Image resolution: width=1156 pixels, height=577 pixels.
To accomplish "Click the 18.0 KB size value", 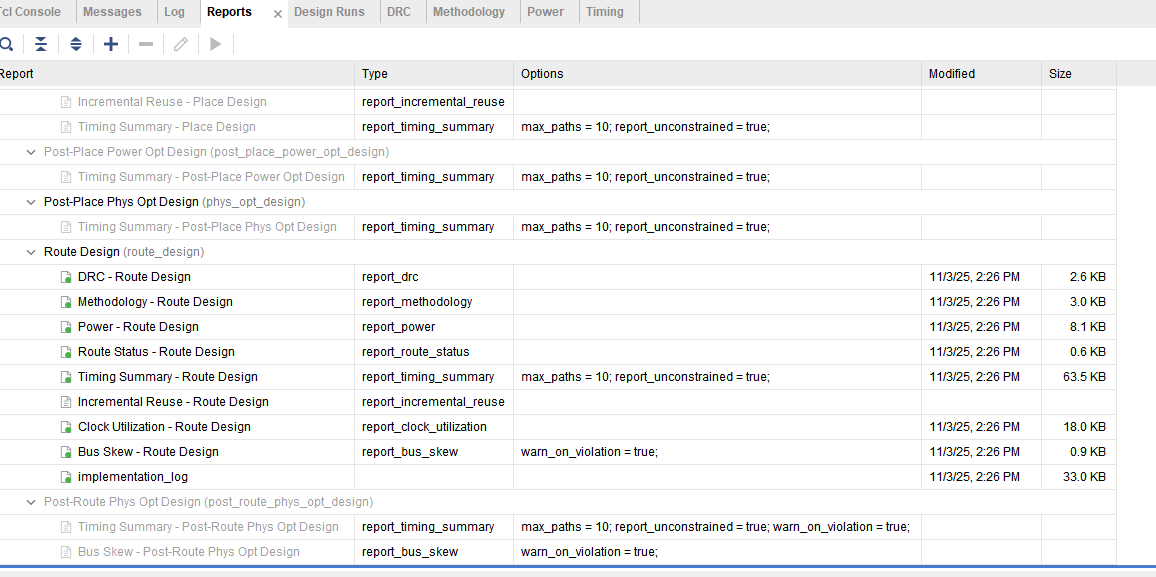I will tap(1084, 427).
